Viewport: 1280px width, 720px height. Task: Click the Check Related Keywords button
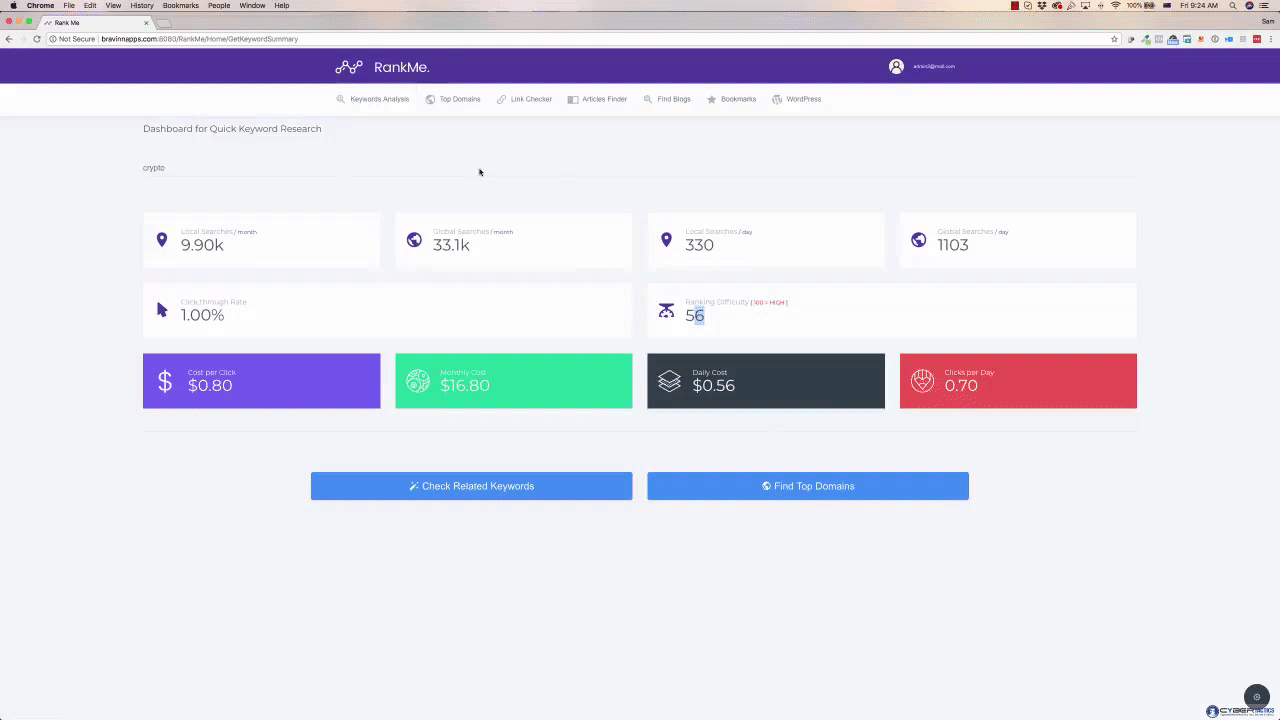point(471,486)
